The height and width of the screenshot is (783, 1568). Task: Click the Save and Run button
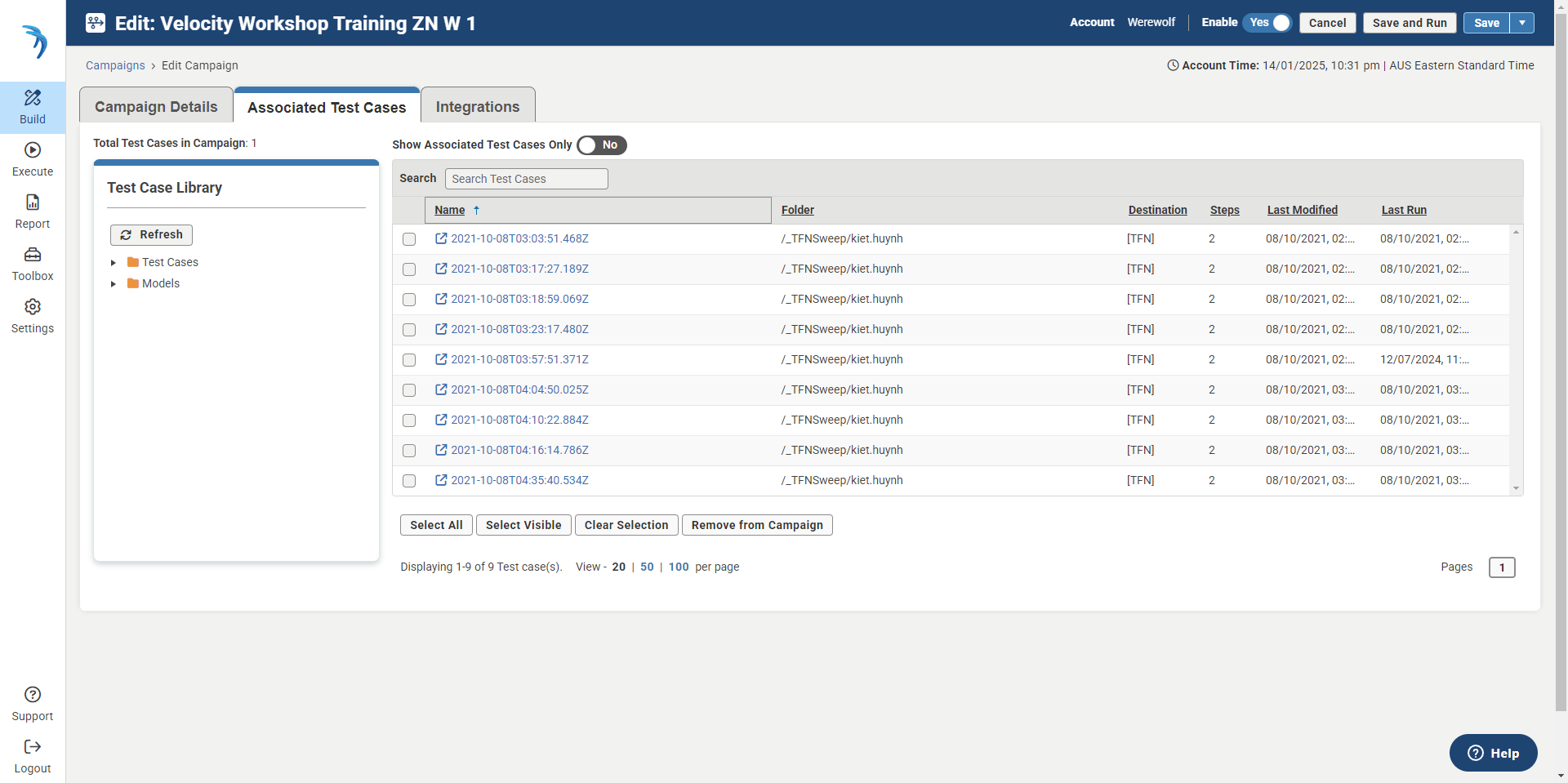1410,23
